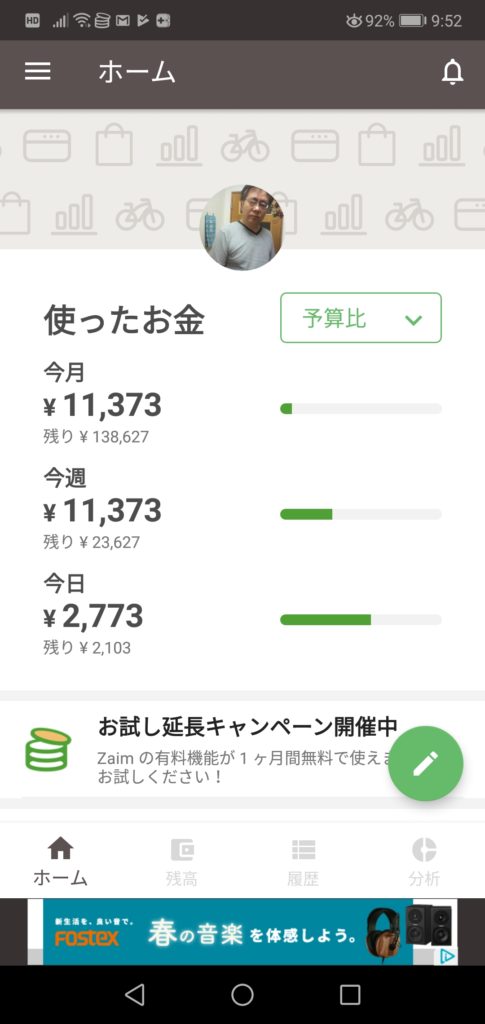Viewport: 485px width, 1024px height.
Task: Tap the 今週 ¥11,373 spending amount
Action: coord(102,511)
